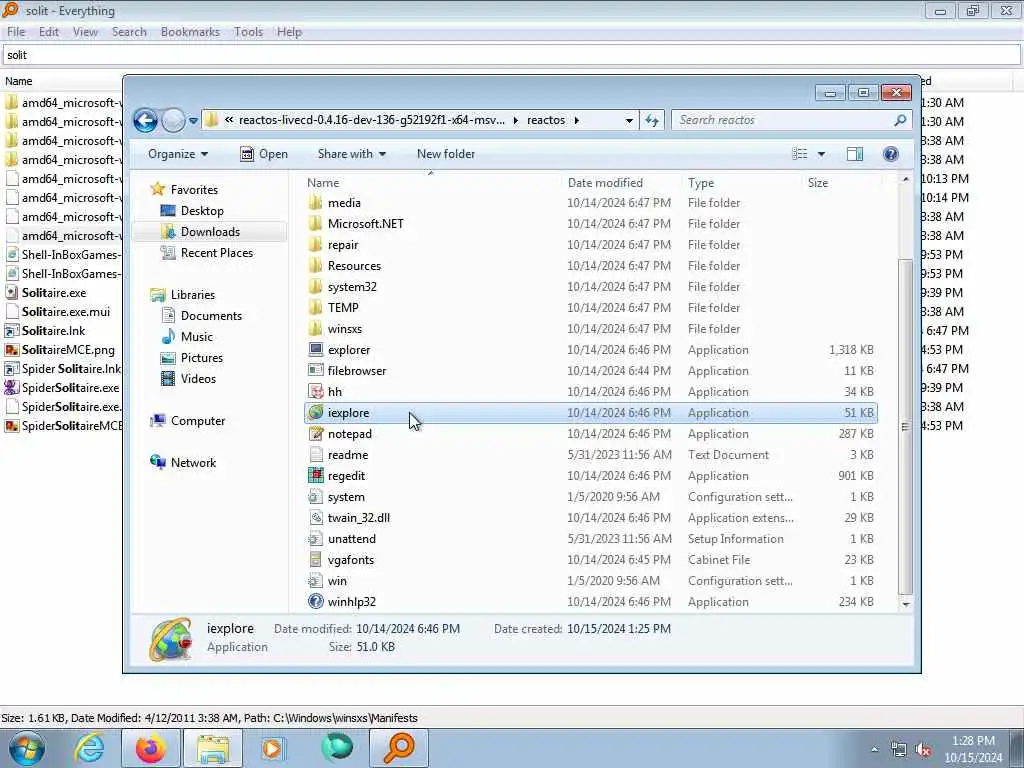
Task: Open the Edit menu in Everything
Action: pyautogui.click(x=48, y=32)
